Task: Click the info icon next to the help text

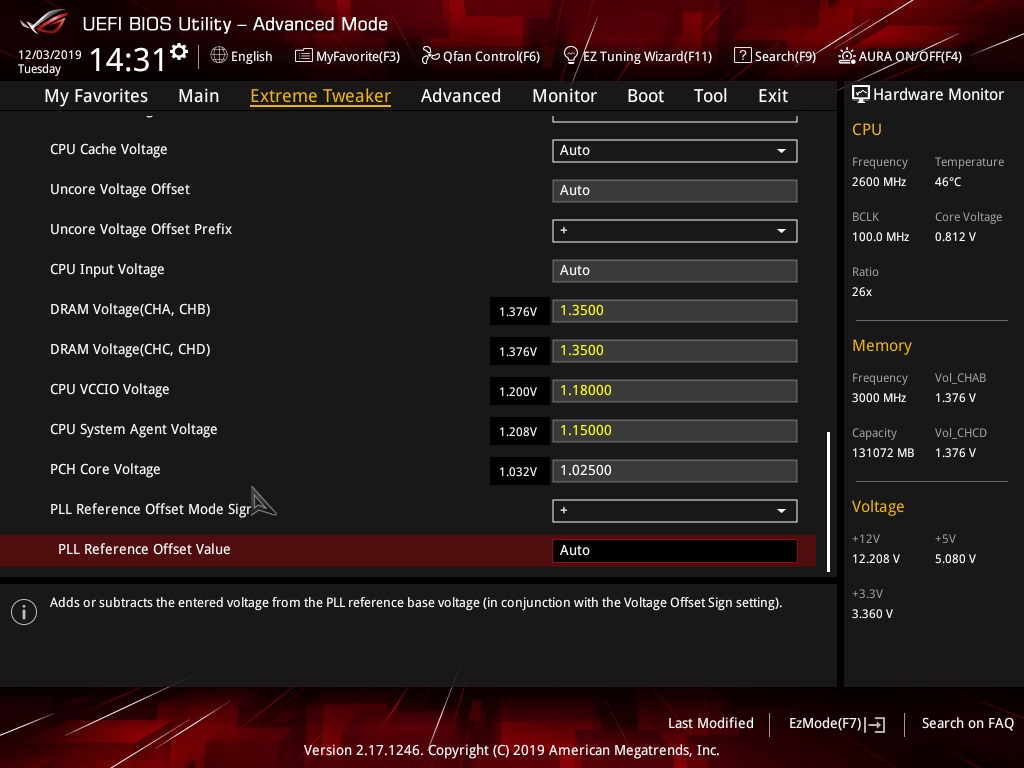Action: tap(24, 612)
